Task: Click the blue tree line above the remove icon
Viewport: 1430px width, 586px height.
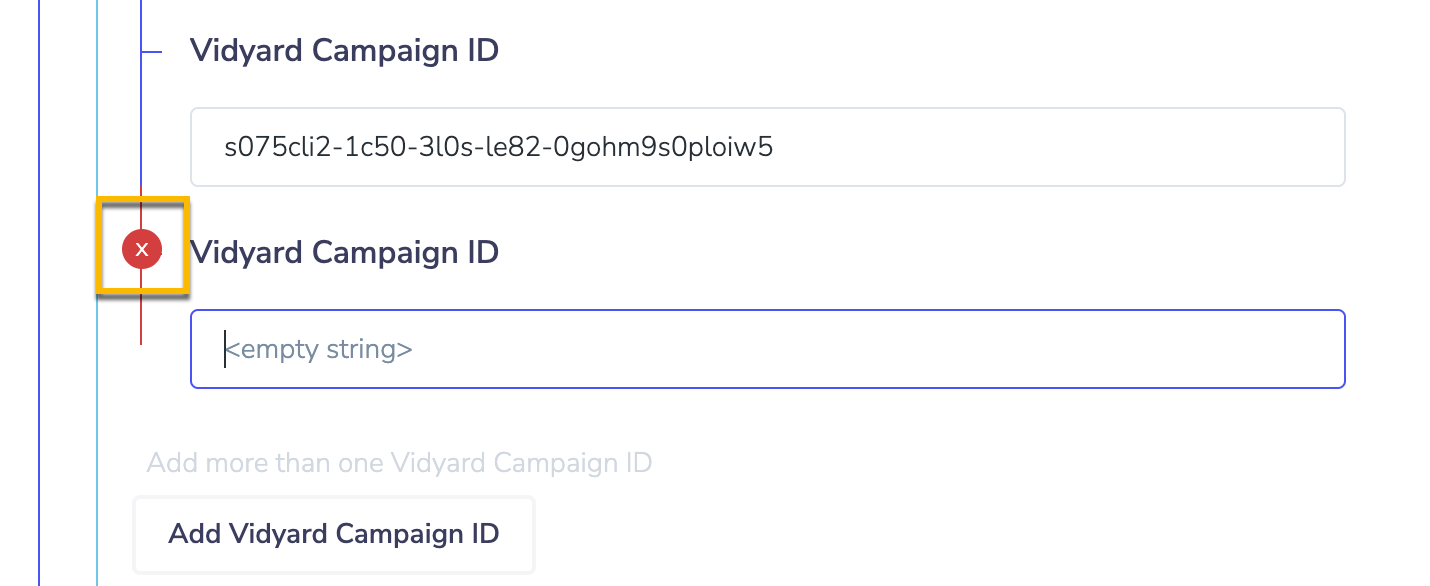Action: pos(141,120)
